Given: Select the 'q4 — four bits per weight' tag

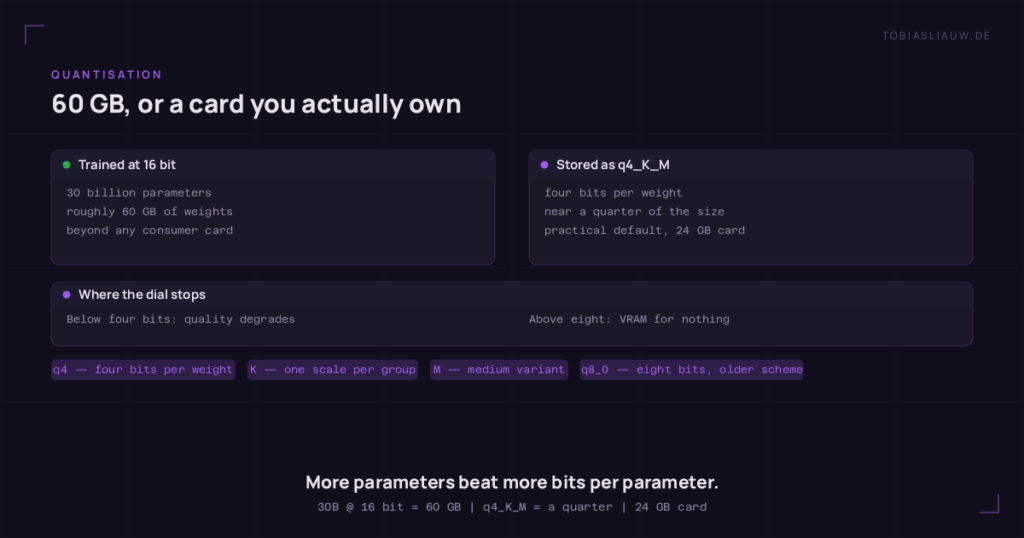Looking at the screenshot, I should tap(143, 370).
